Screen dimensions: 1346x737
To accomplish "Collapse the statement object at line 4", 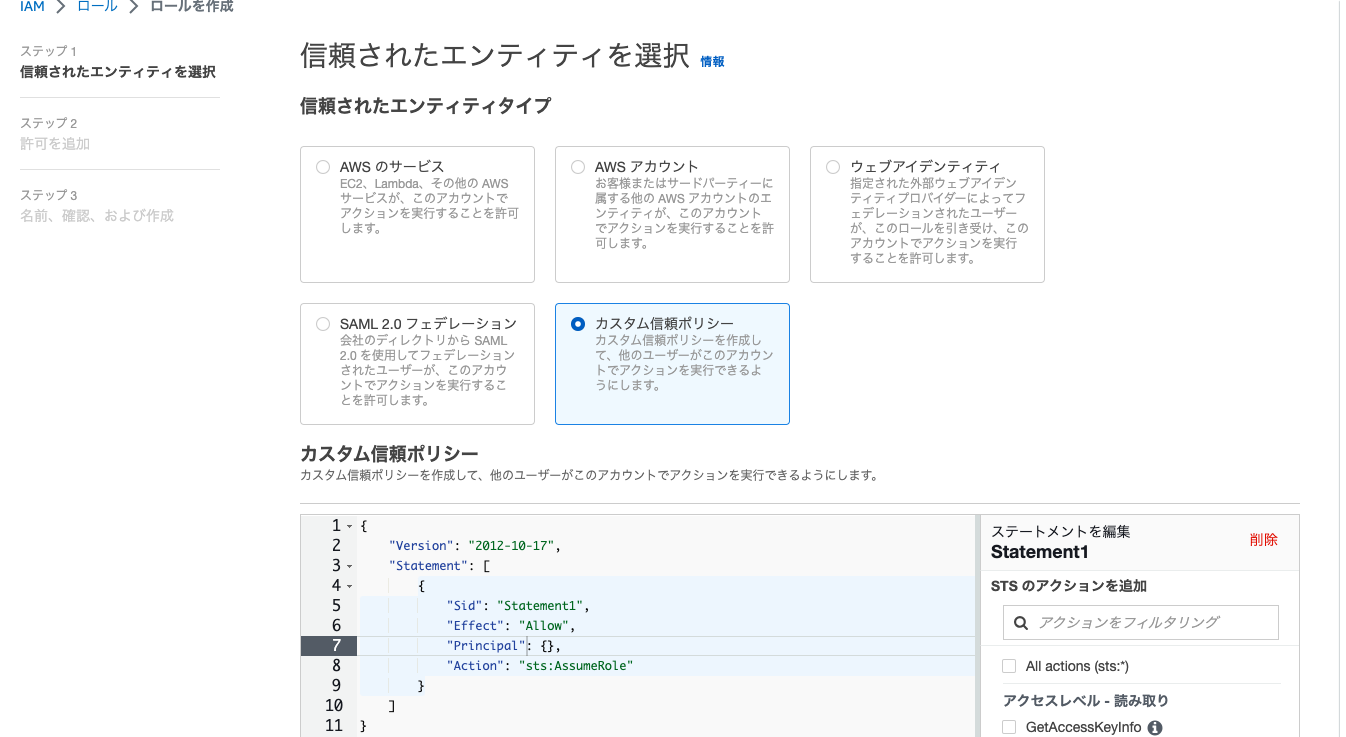I will pyautogui.click(x=348, y=585).
